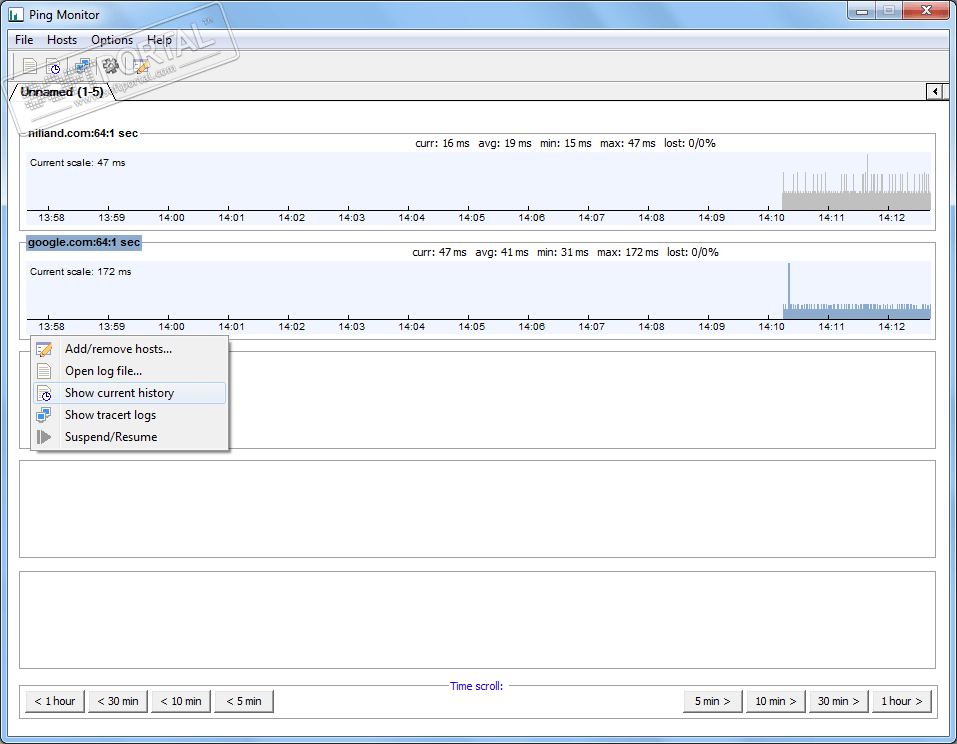
Task: Open the File menu
Action: pos(24,40)
